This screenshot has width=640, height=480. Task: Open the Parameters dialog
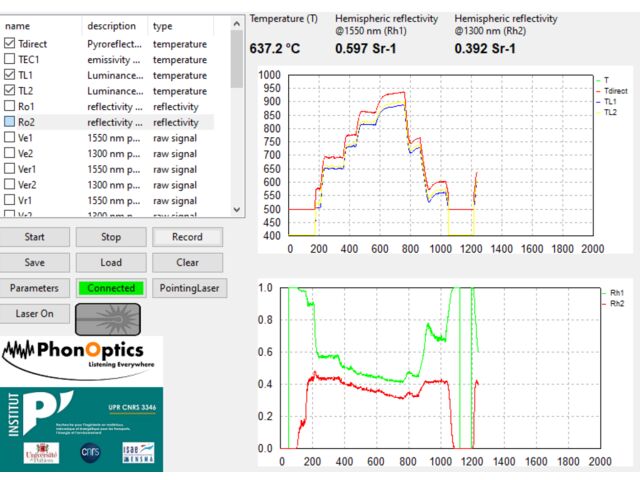[34, 288]
